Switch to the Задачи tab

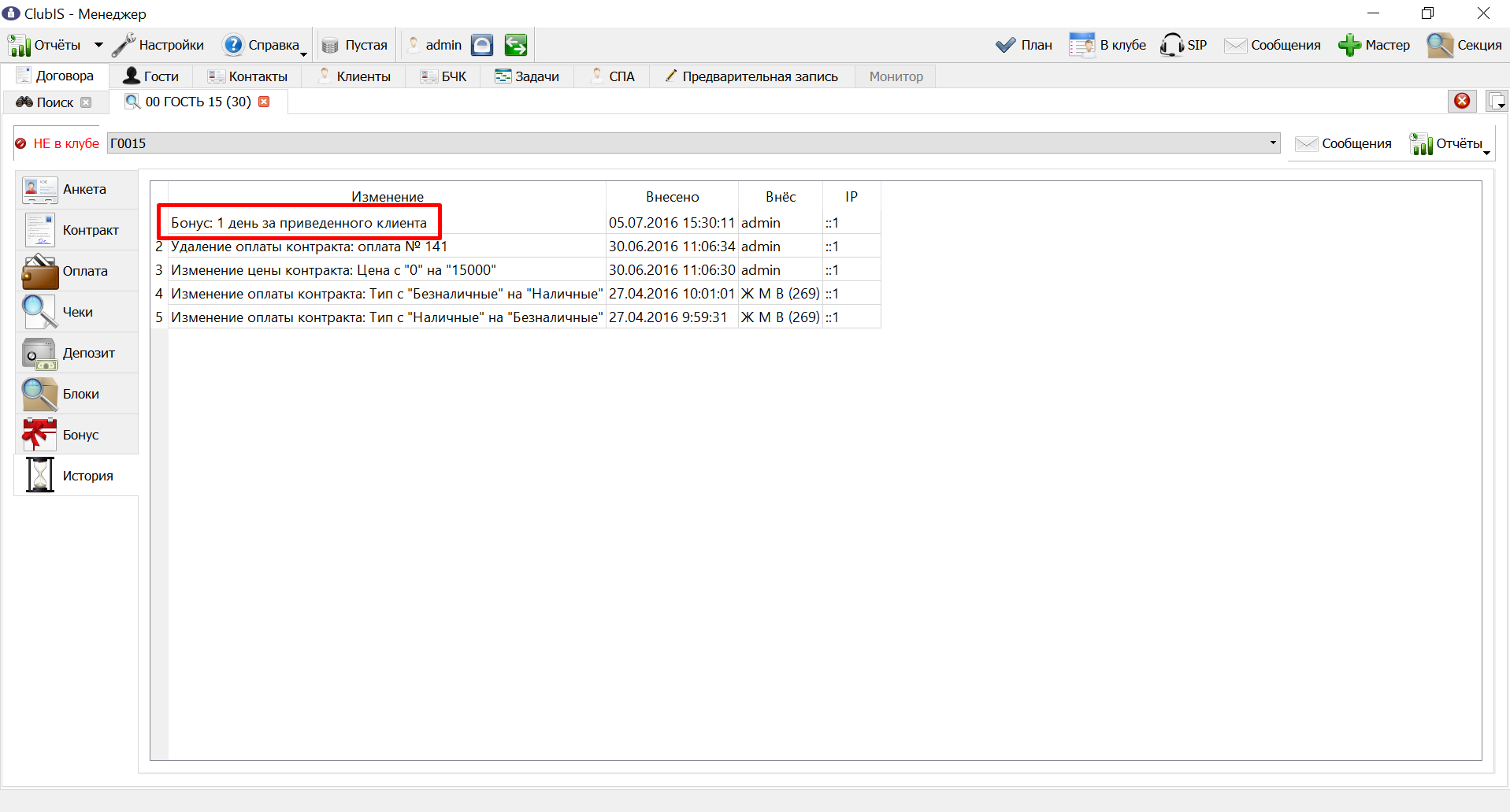click(527, 76)
